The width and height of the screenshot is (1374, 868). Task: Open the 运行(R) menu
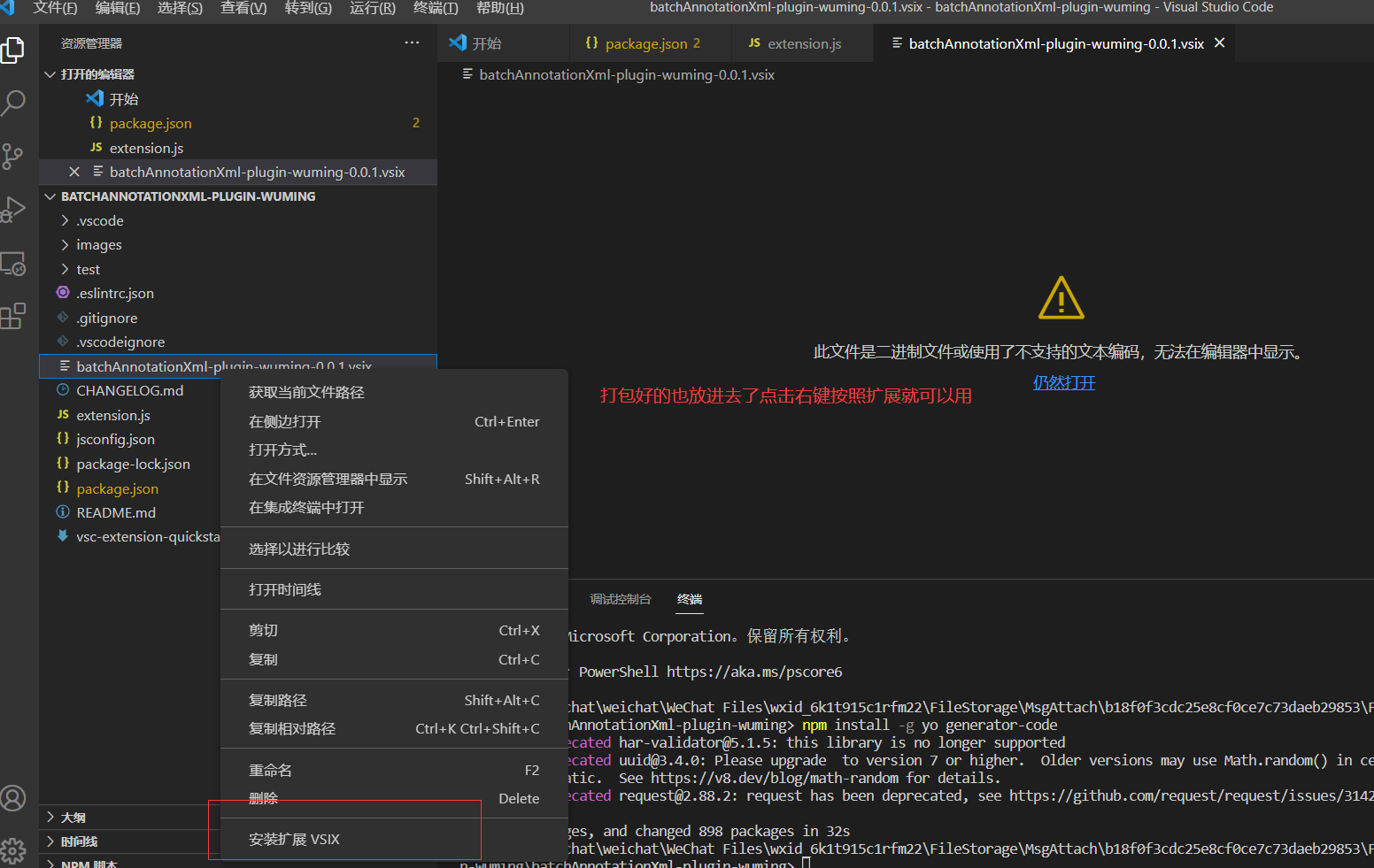pyautogui.click(x=373, y=8)
